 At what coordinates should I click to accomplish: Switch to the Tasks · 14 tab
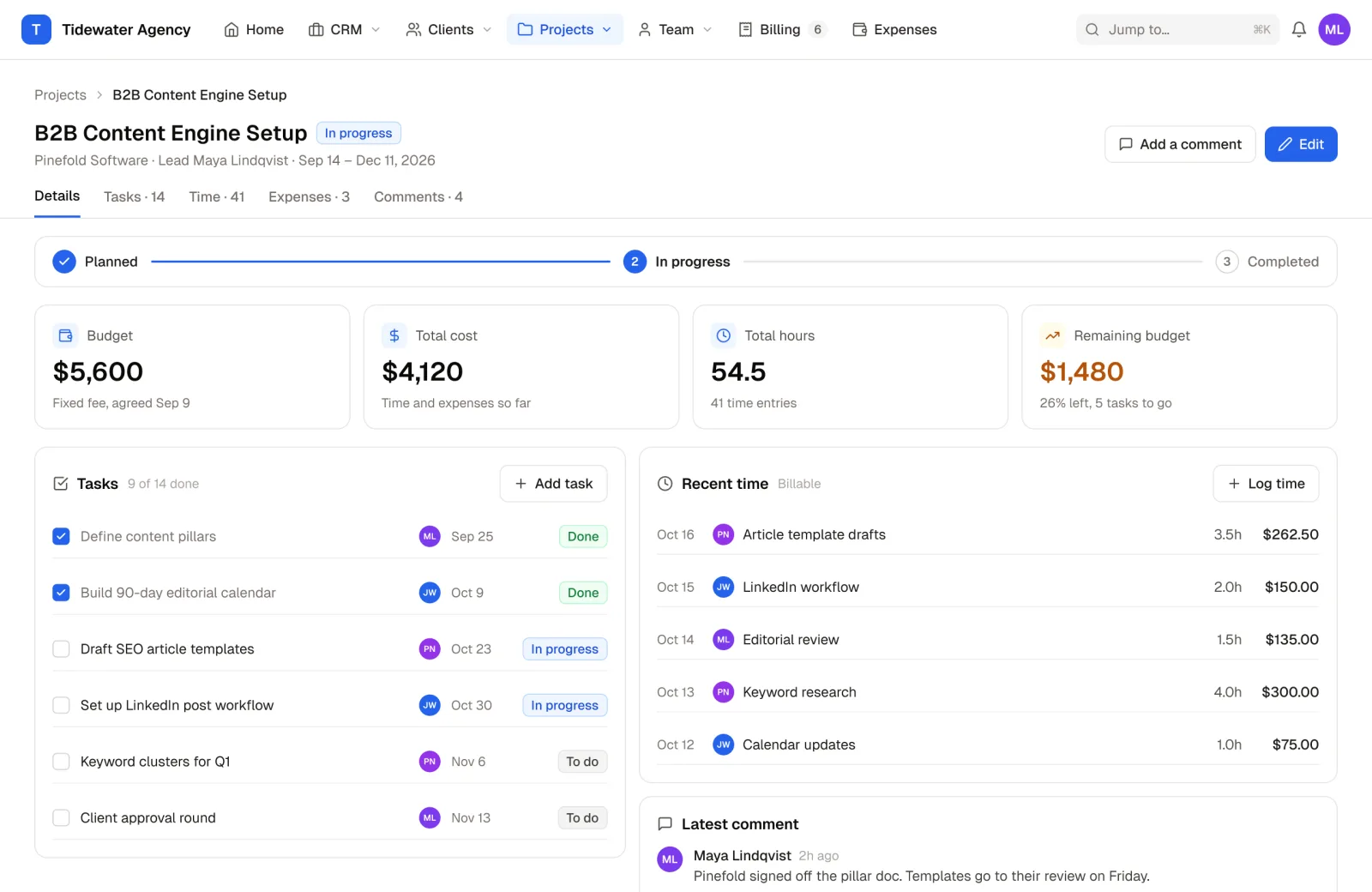pyautogui.click(x=134, y=196)
